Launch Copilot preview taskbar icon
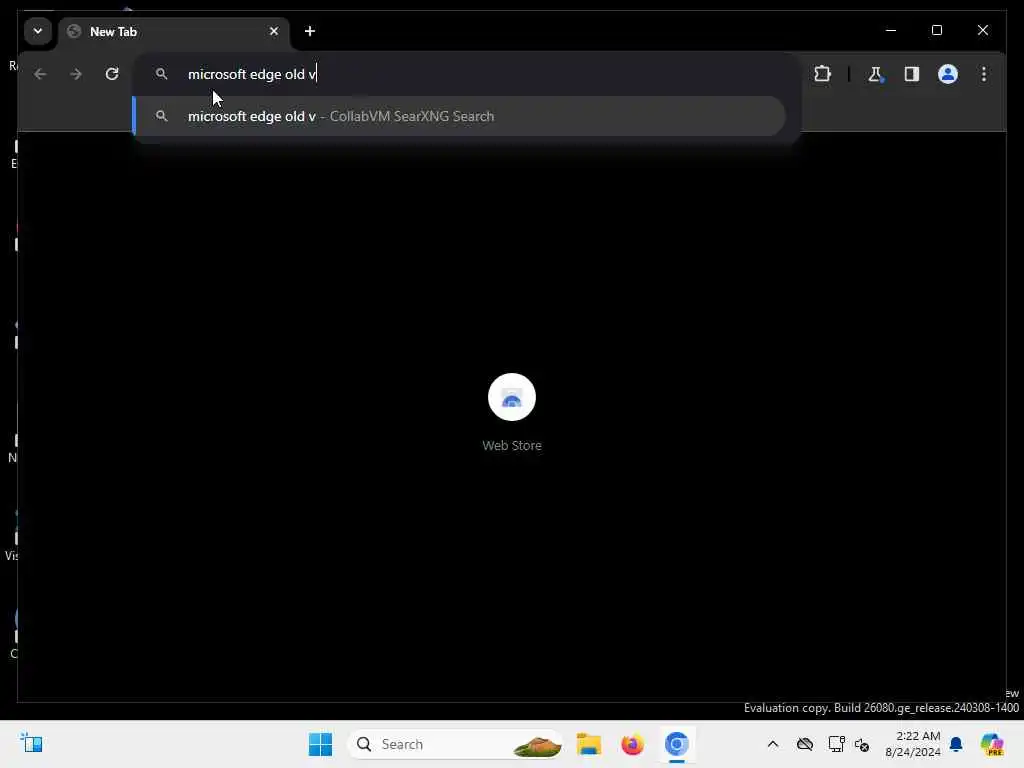Image resolution: width=1024 pixels, height=768 pixels. pos(991,744)
